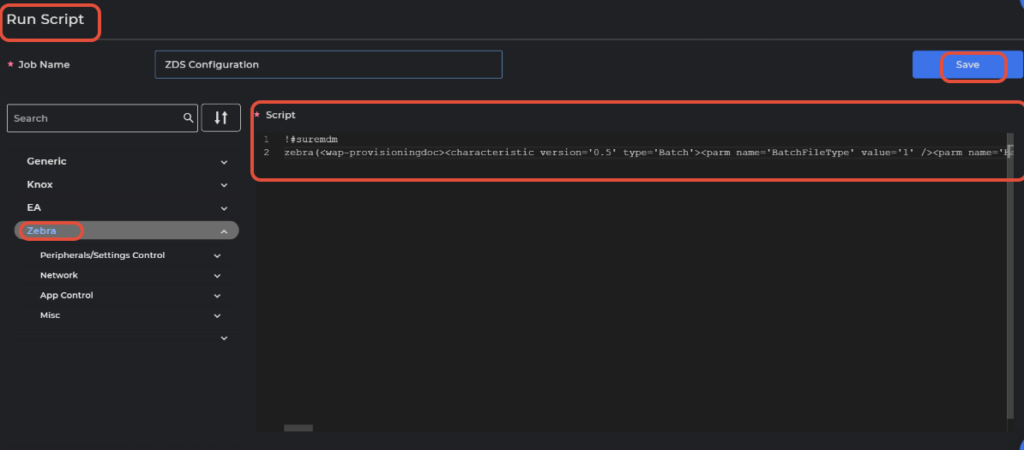
Task: Click the sort arrows button beside search
Action: point(220,118)
